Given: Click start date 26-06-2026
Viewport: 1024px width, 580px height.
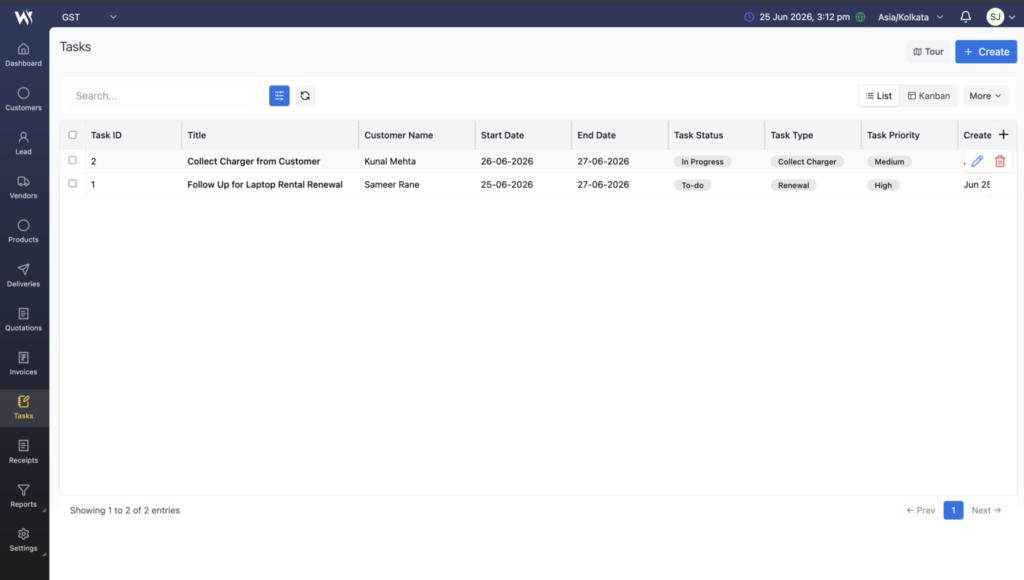Looking at the screenshot, I should (x=507, y=161).
